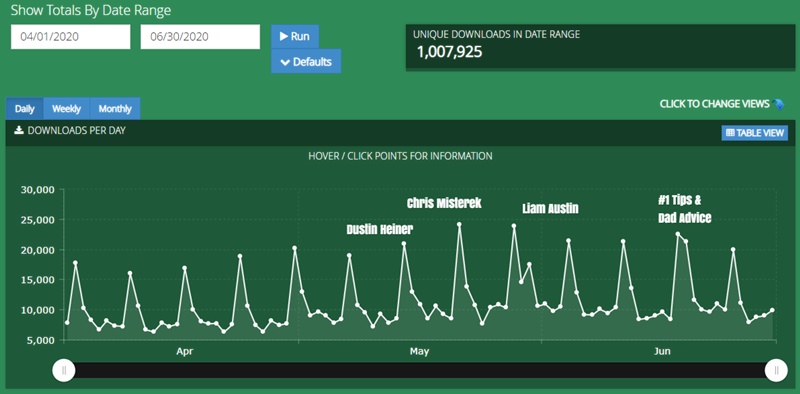Select the start date field 04/01/2020
The height and width of the screenshot is (394, 800).
70,37
